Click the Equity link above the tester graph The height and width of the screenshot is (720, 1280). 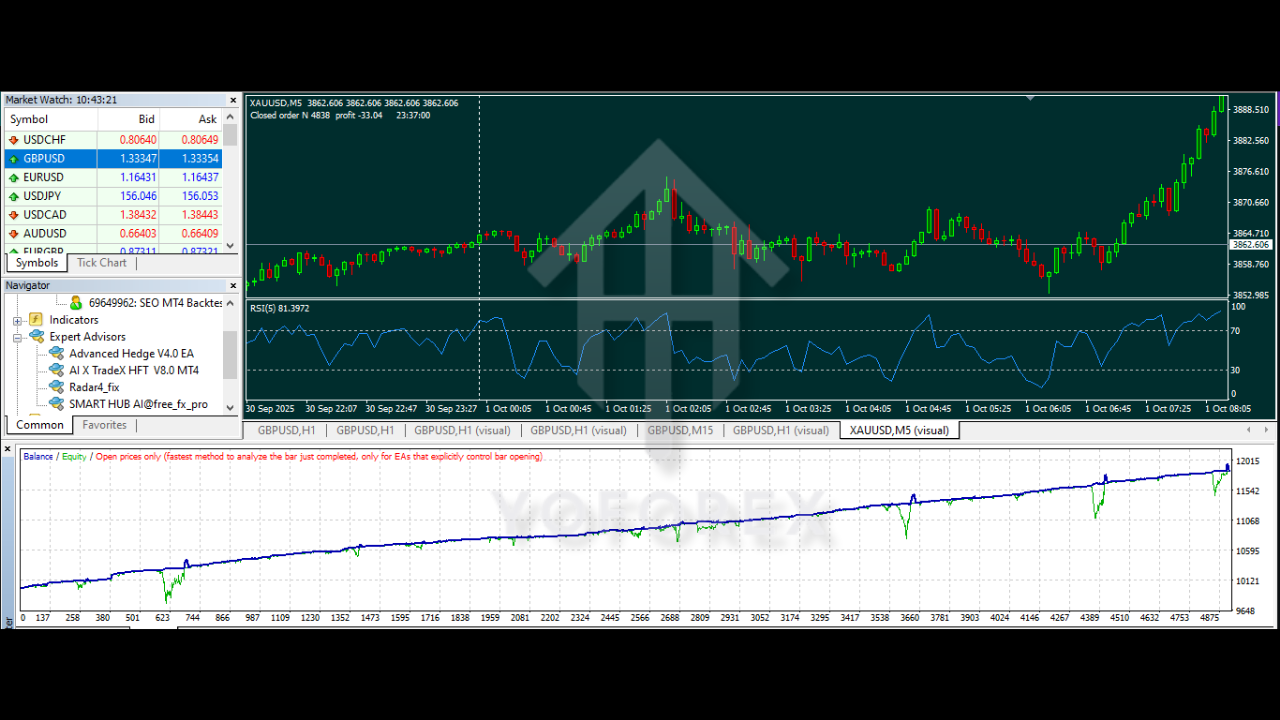(x=73, y=456)
